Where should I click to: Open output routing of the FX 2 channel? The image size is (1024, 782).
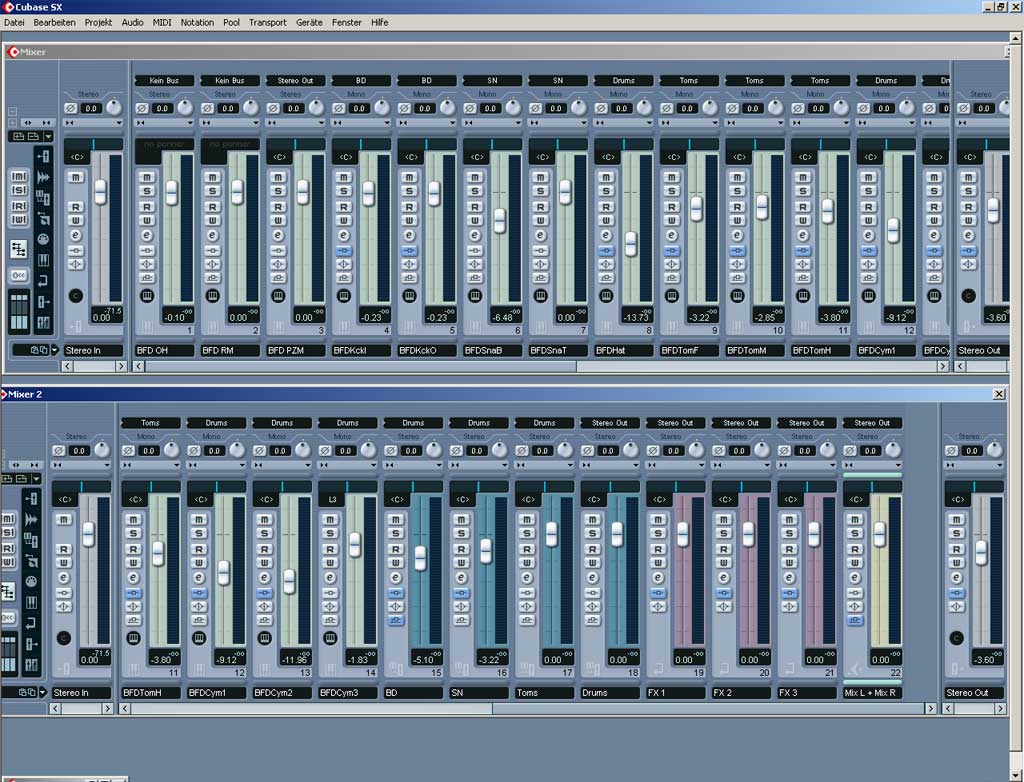click(741, 423)
